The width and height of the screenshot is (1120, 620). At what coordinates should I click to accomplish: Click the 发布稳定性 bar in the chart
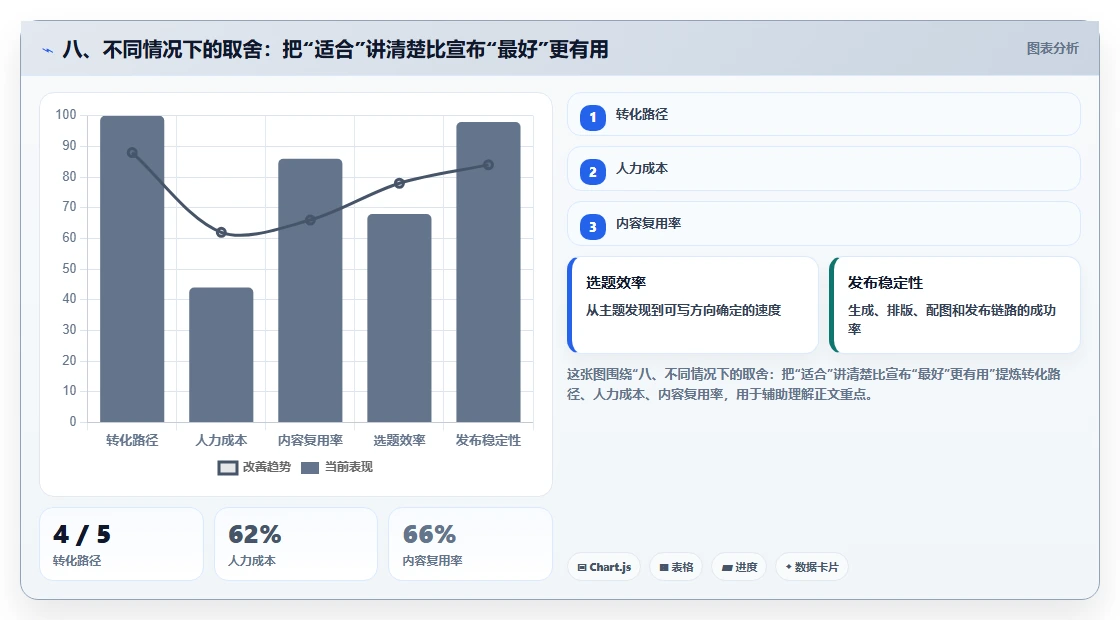click(489, 272)
